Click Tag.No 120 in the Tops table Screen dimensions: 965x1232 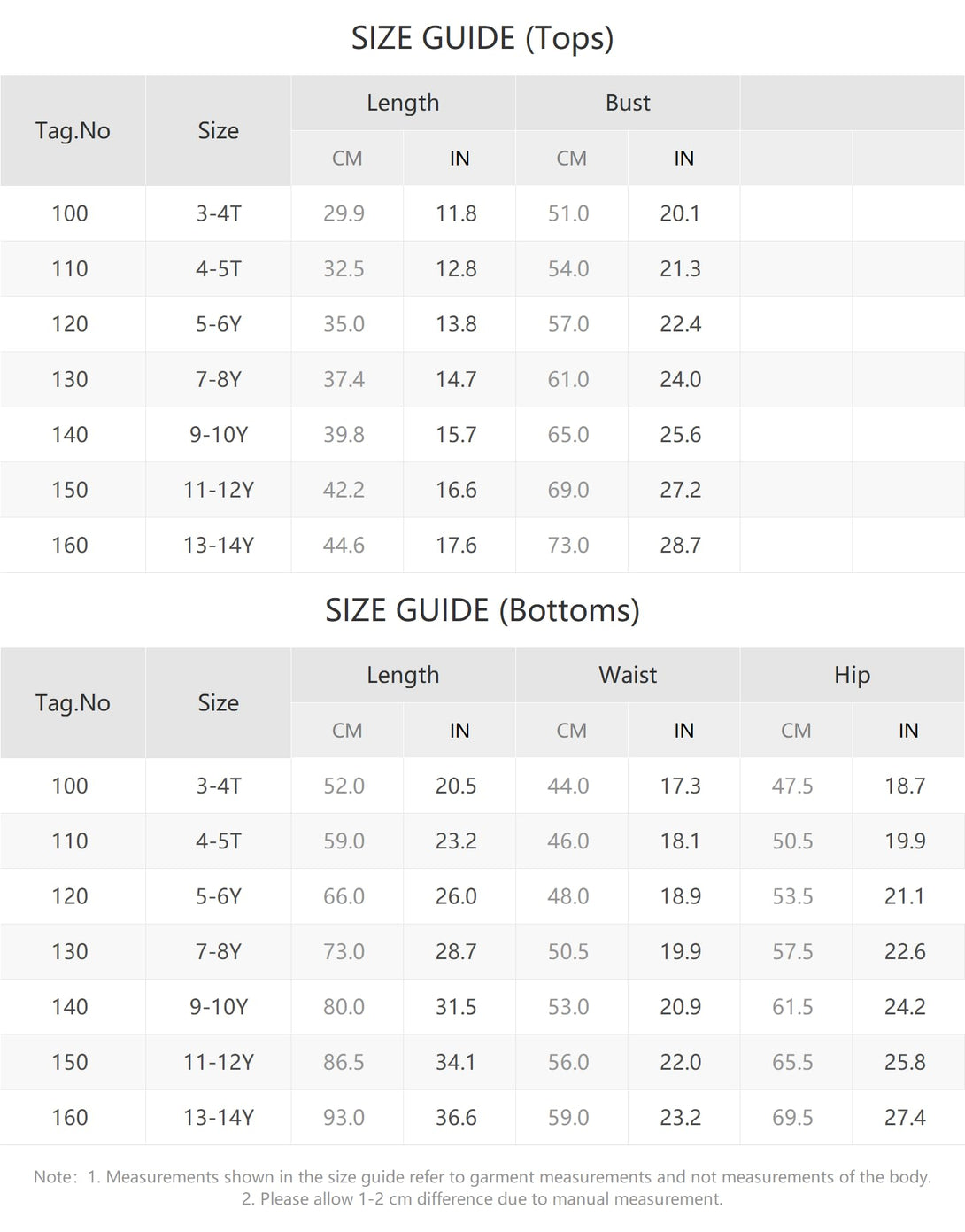coord(70,324)
